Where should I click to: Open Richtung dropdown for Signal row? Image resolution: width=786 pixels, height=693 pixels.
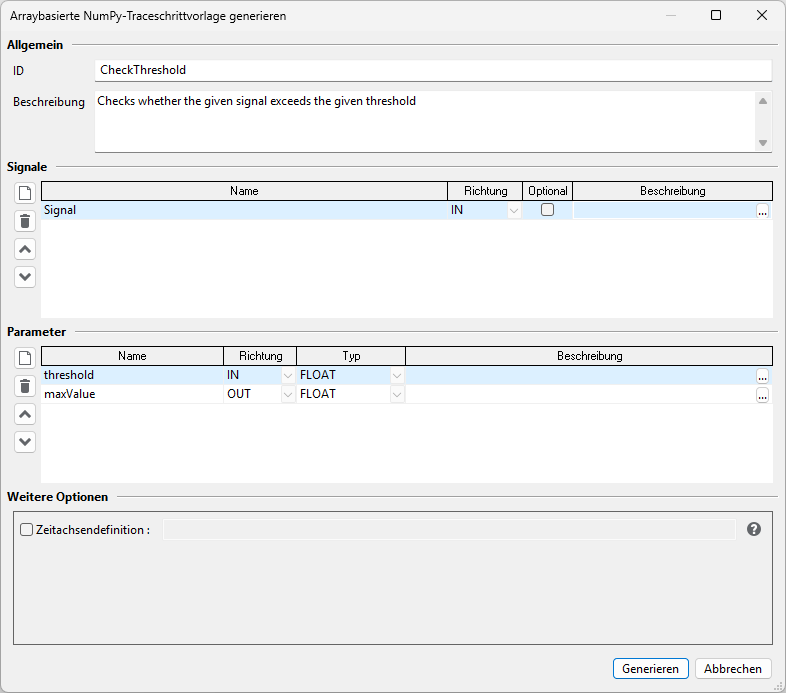[x=514, y=211]
